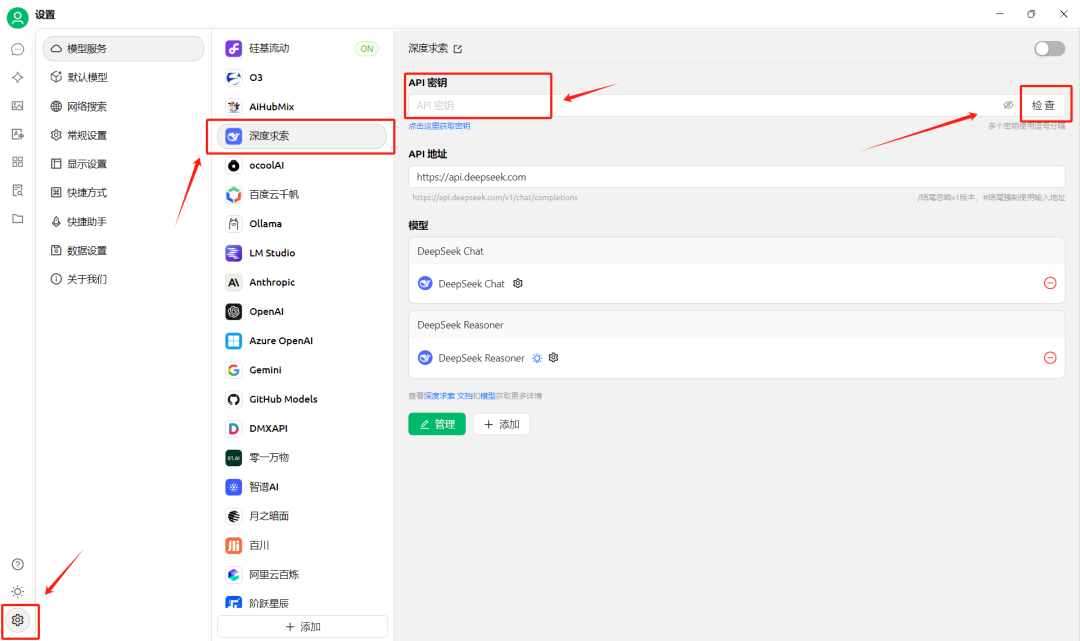Open the 快捷方式 settings menu
This screenshot has width=1080, height=641.
123,193
